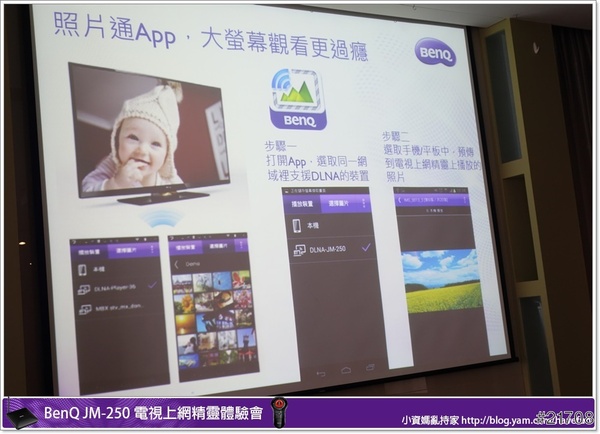Screen dimensions: 600x434
Task: Select the golden sunset thumbnail in the Demo gallery
Action: coord(185,324)
